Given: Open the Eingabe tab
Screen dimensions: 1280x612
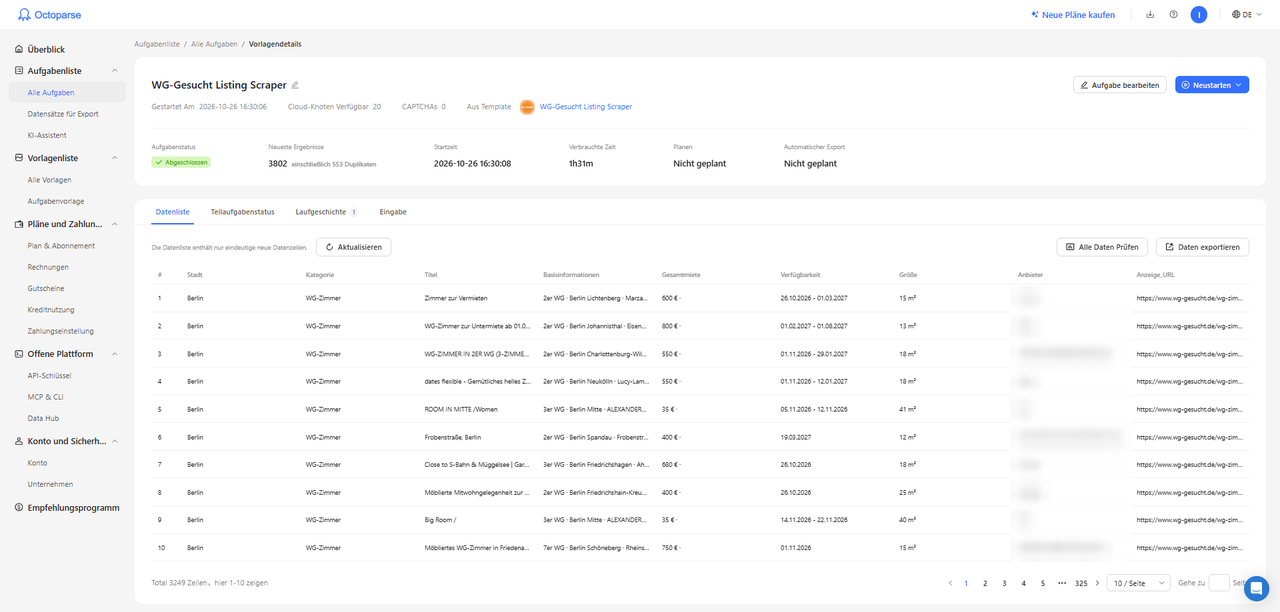Looking at the screenshot, I should [393, 212].
